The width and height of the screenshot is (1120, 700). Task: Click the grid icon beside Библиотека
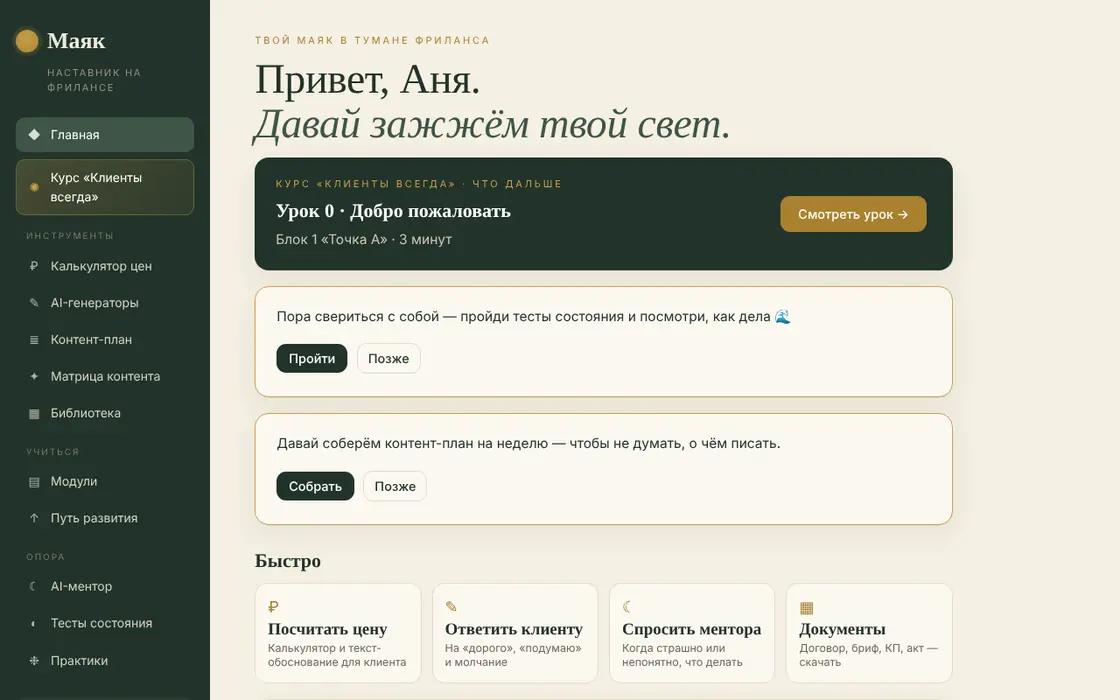pyautogui.click(x=34, y=414)
